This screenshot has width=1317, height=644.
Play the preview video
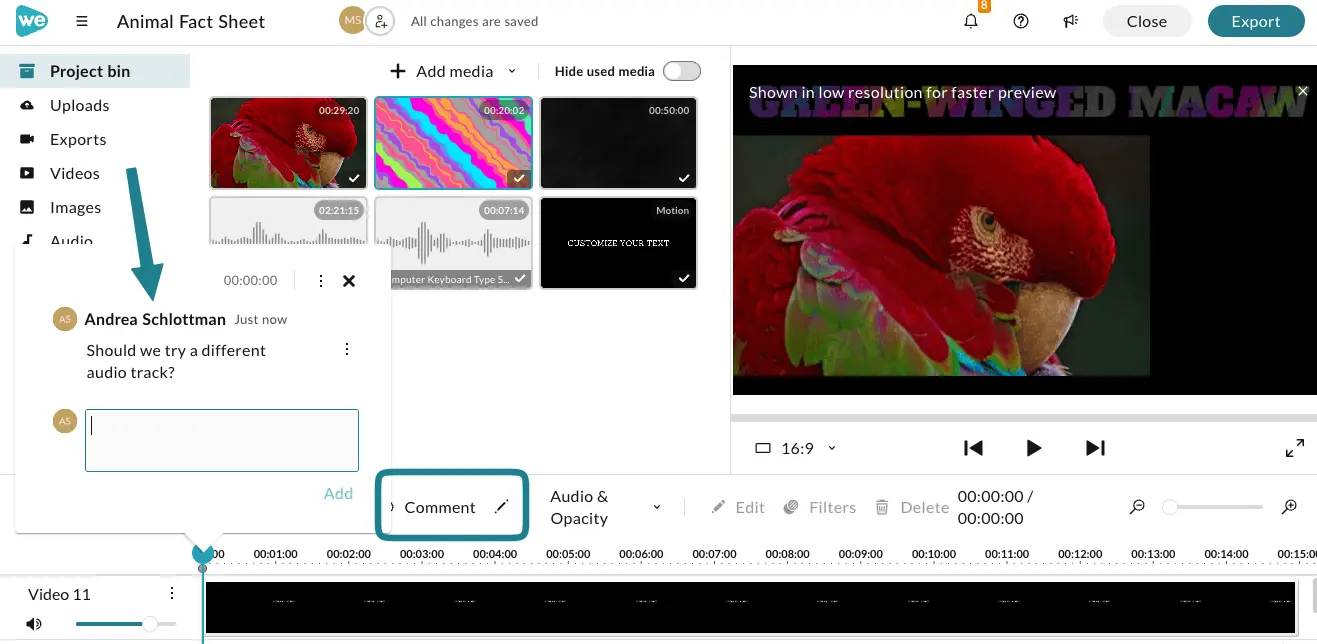(1034, 448)
